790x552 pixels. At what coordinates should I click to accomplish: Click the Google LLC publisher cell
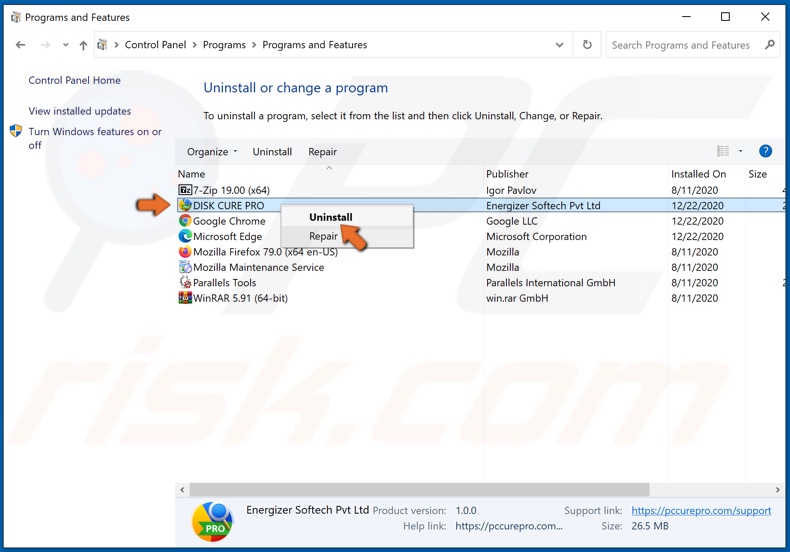point(511,221)
